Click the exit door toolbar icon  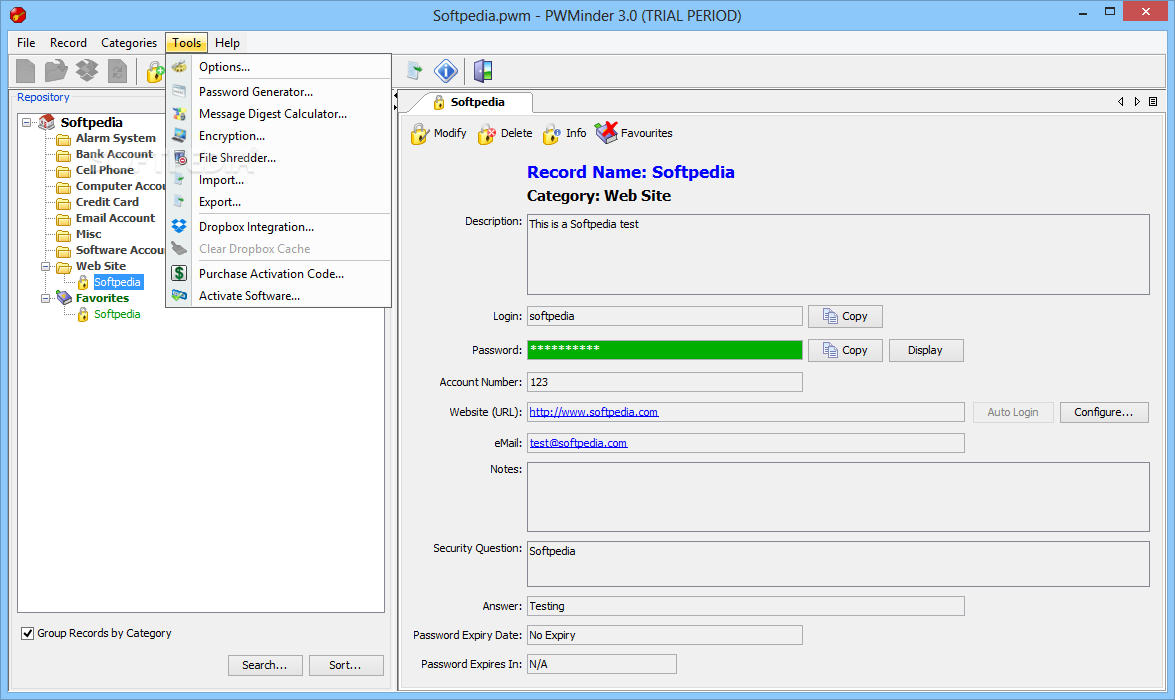(483, 71)
